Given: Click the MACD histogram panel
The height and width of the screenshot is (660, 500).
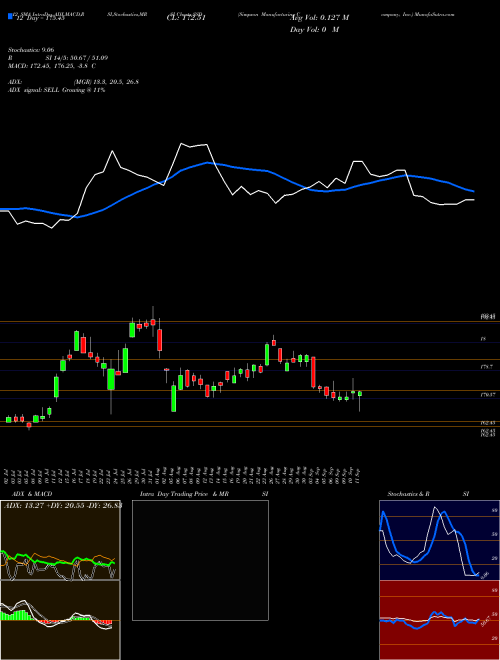Looking at the screenshot, I should coord(60,620).
